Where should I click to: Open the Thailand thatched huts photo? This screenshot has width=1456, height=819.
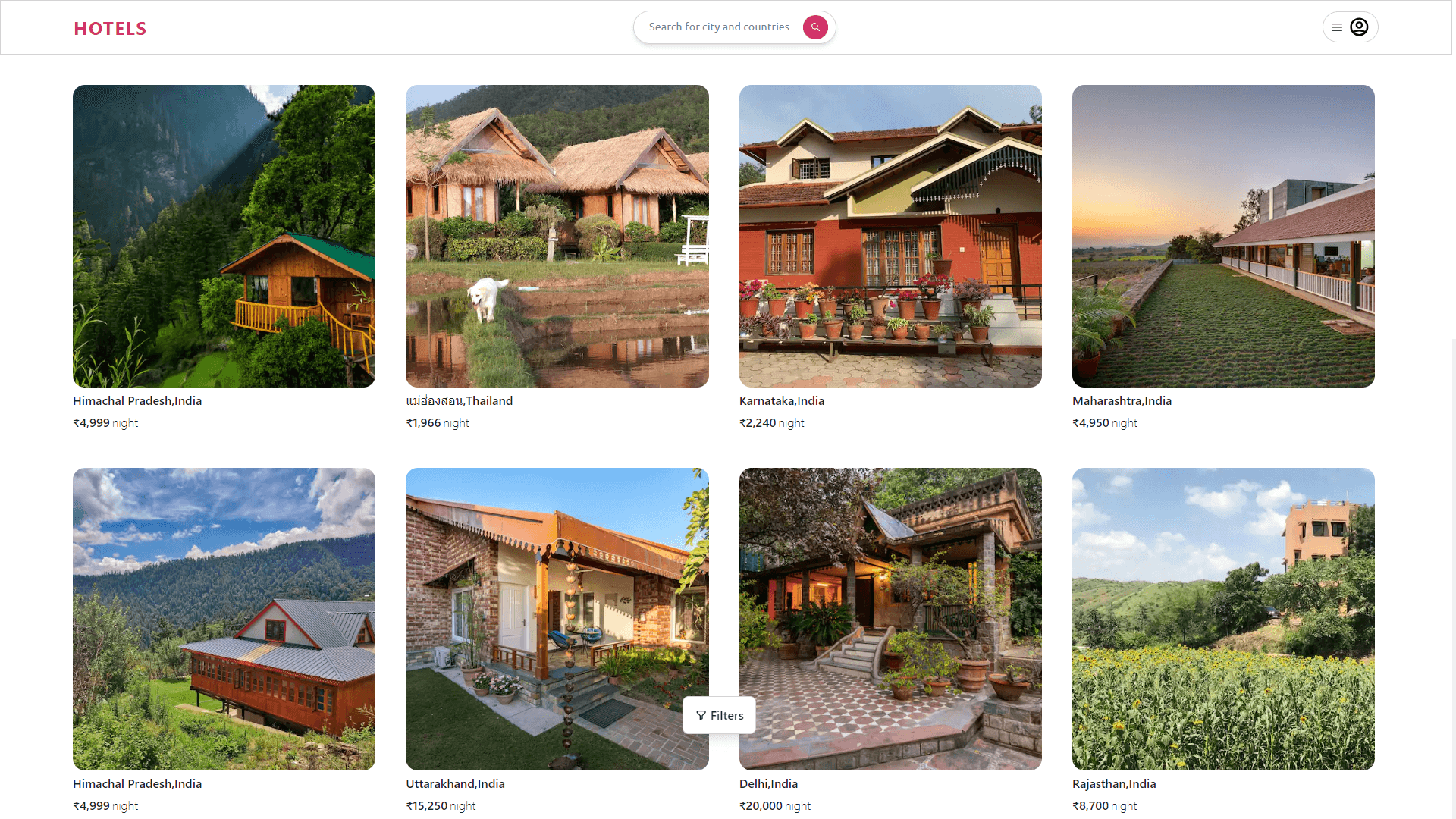pos(557,236)
